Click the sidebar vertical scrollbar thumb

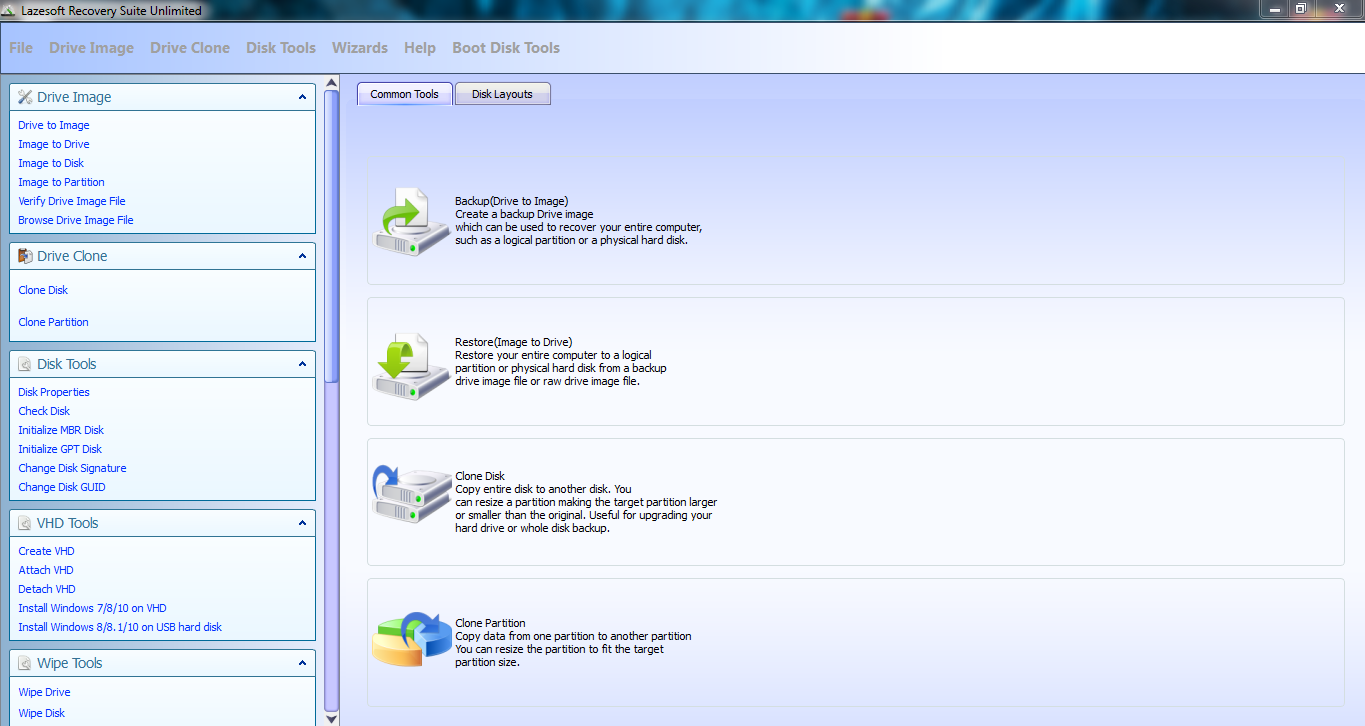pyautogui.click(x=332, y=235)
